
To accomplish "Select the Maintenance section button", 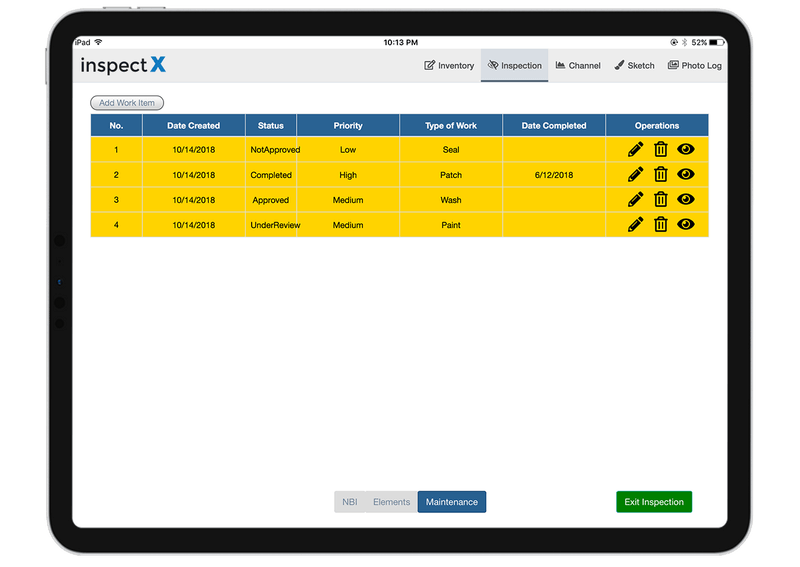I will (x=452, y=502).
